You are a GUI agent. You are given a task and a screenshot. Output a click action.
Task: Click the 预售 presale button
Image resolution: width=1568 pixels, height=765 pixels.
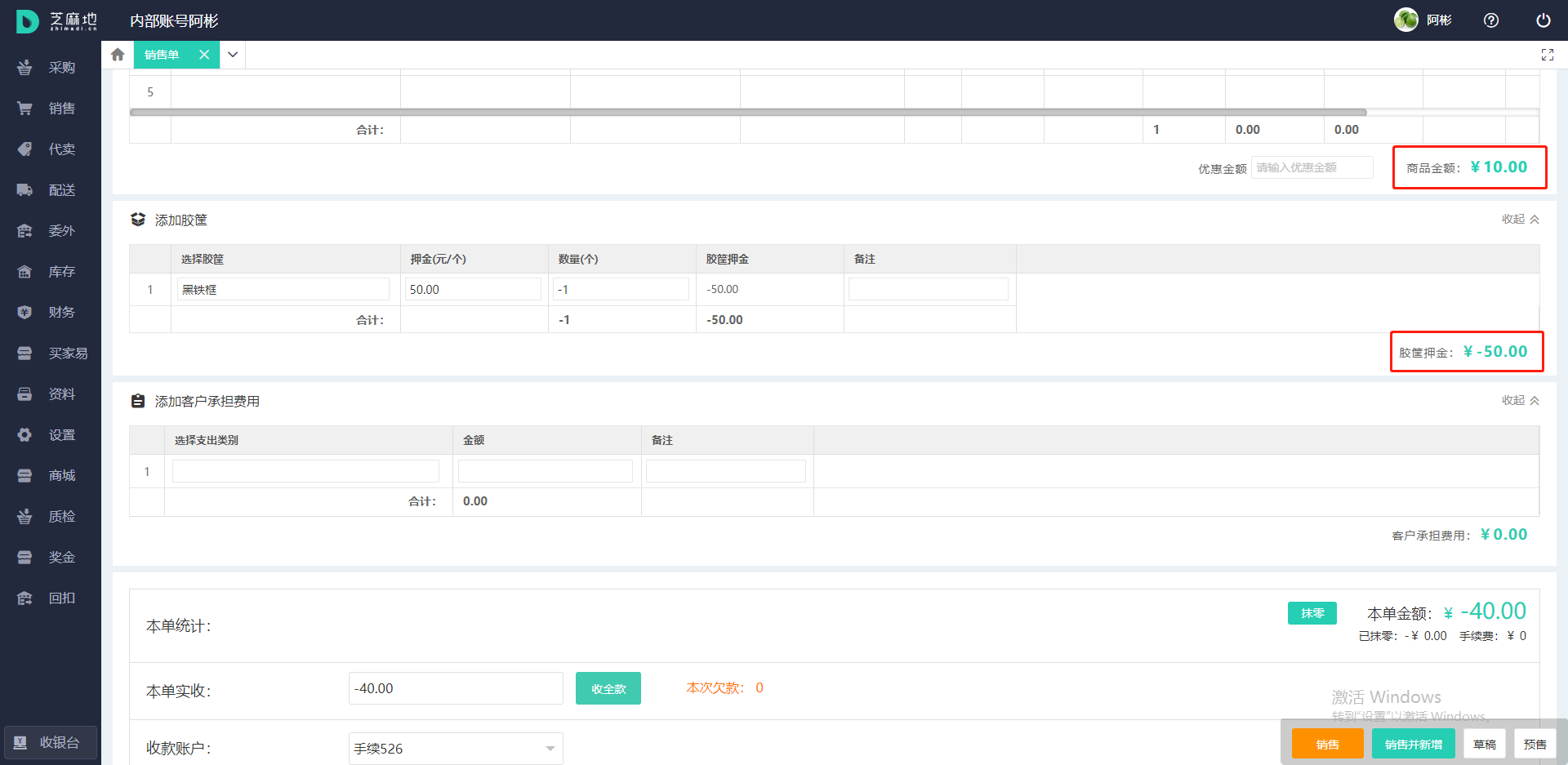pyautogui.click(x=1535, y=744)
